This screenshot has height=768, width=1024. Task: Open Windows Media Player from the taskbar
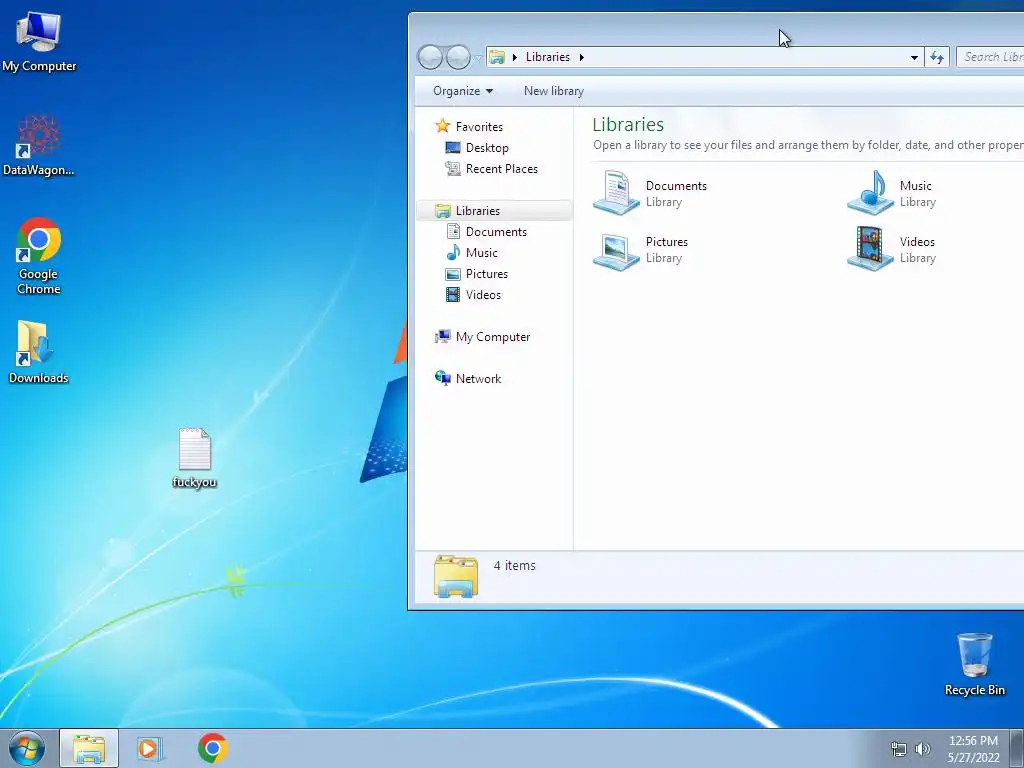(150, 748)
